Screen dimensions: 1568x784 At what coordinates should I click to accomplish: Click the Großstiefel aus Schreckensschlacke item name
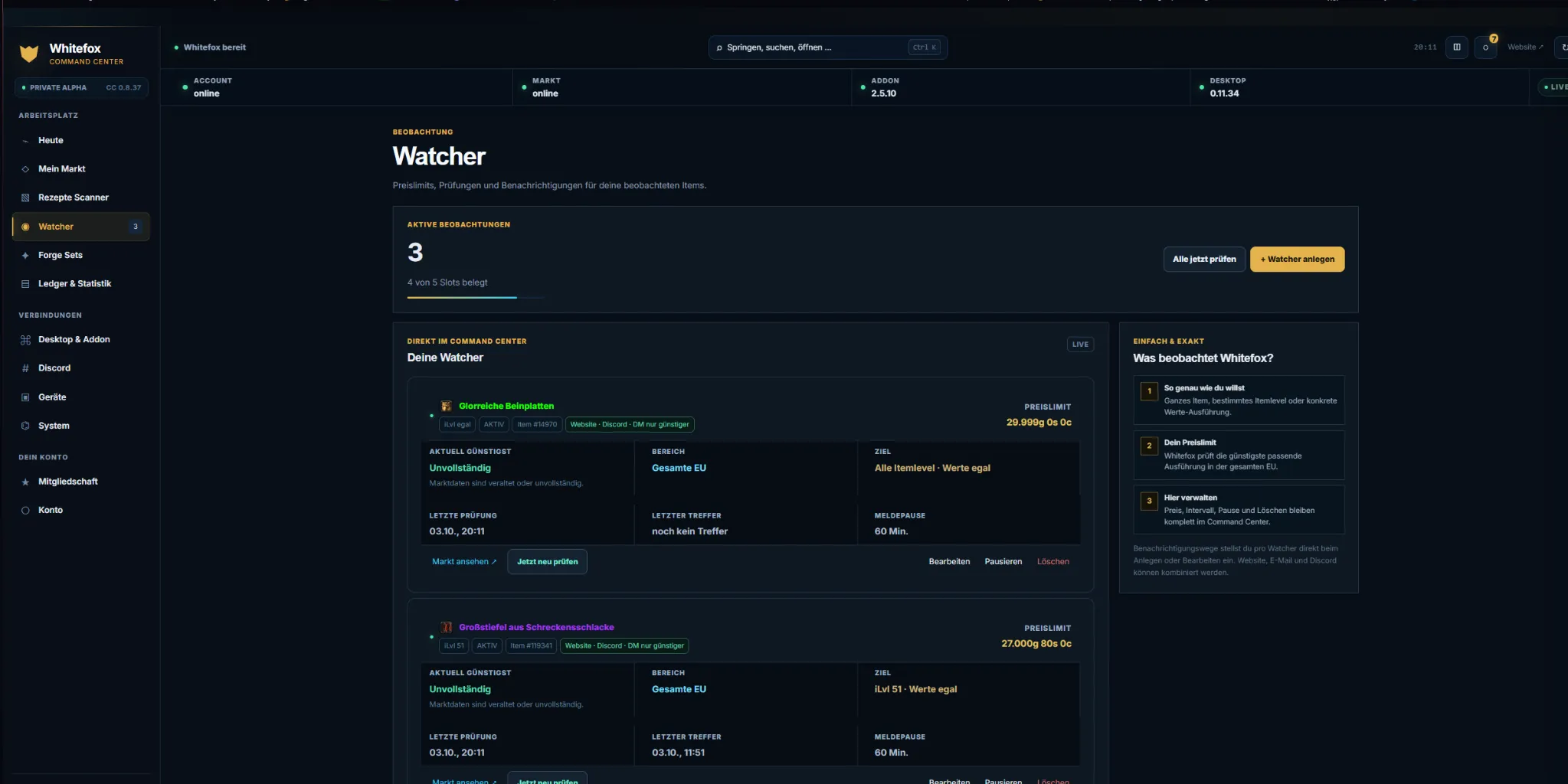click(x=536, y=628)
